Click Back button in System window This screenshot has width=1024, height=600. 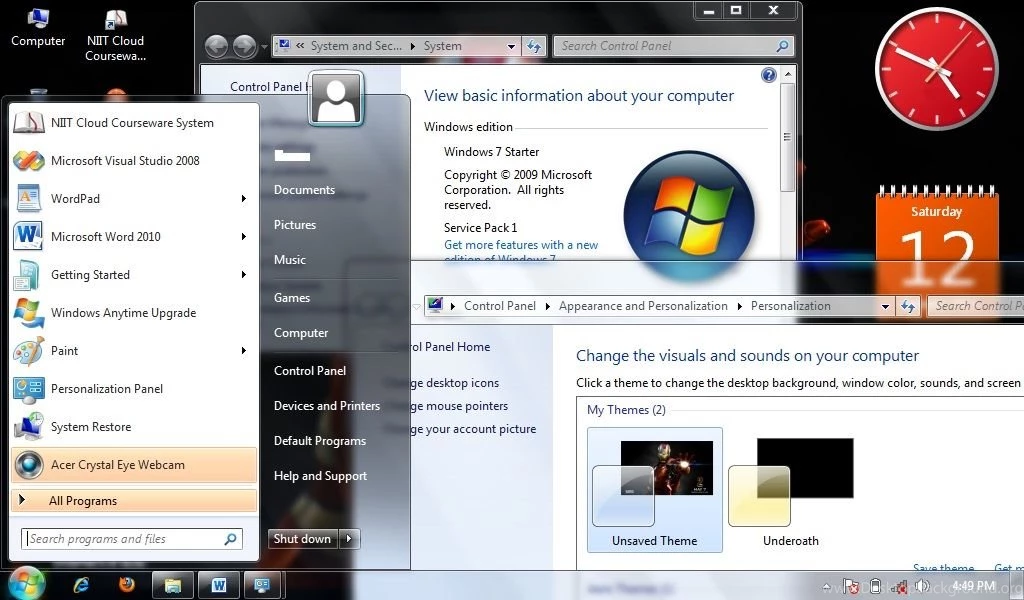216,46
